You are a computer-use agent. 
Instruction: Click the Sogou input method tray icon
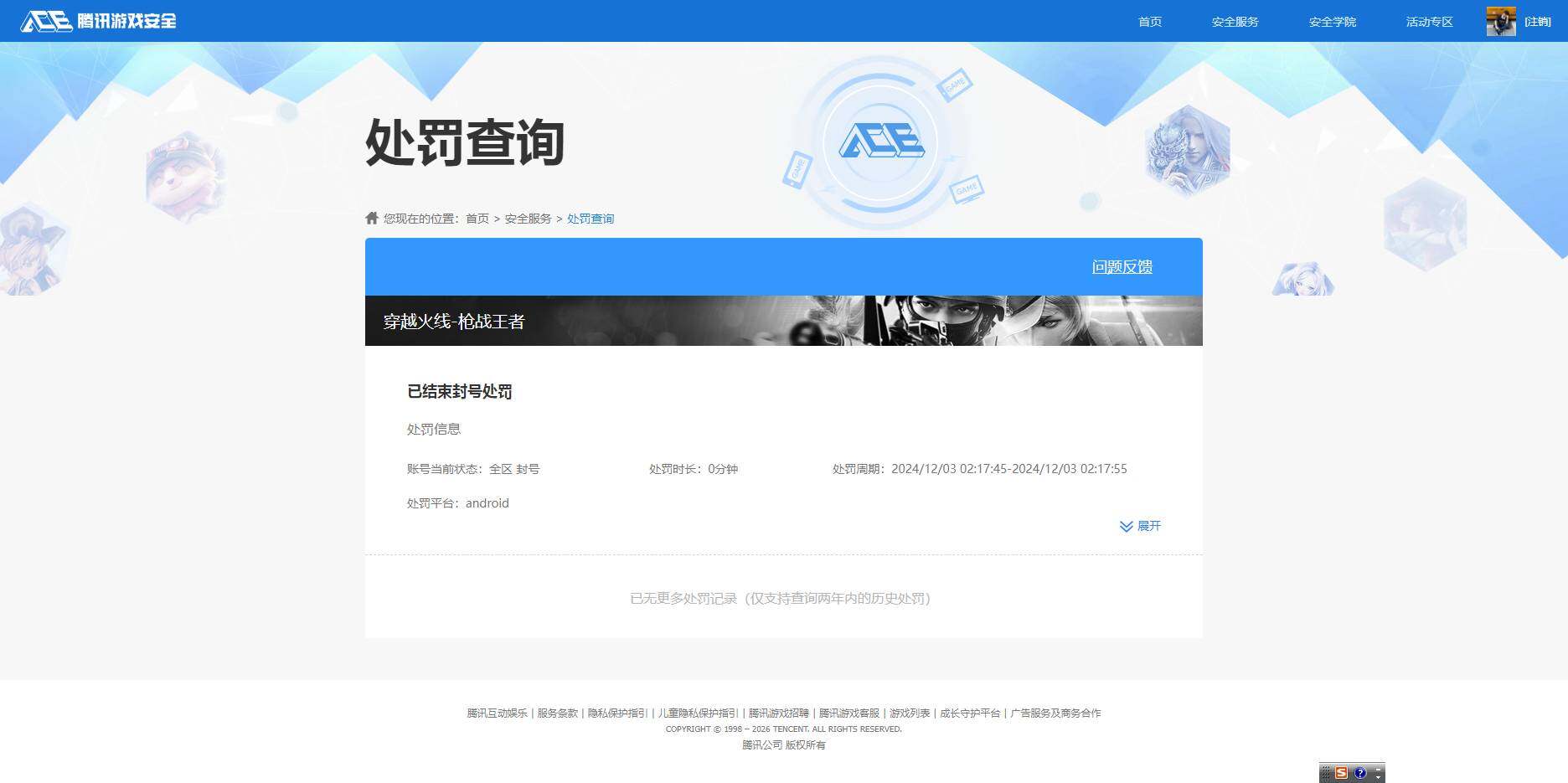pyautogui.click(x=1342, y=773)
